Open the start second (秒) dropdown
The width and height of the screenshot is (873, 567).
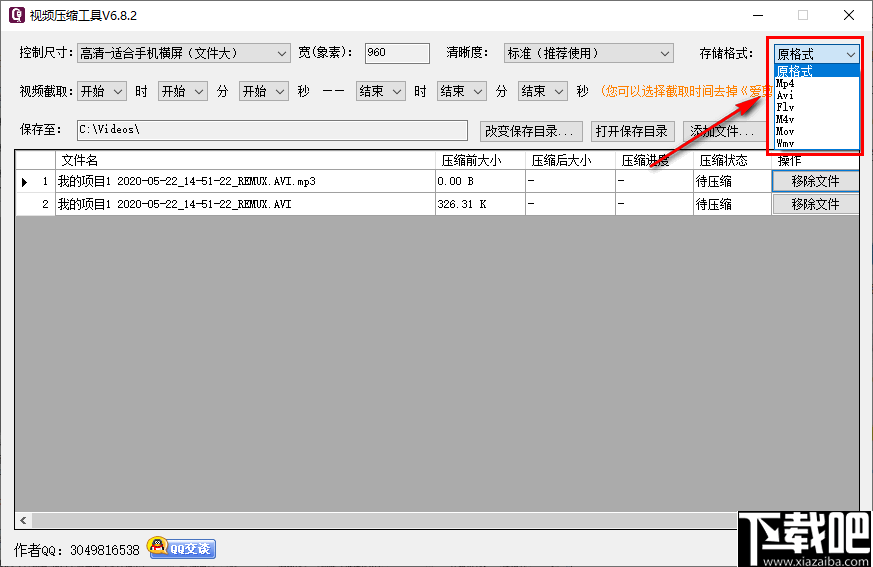264,91
